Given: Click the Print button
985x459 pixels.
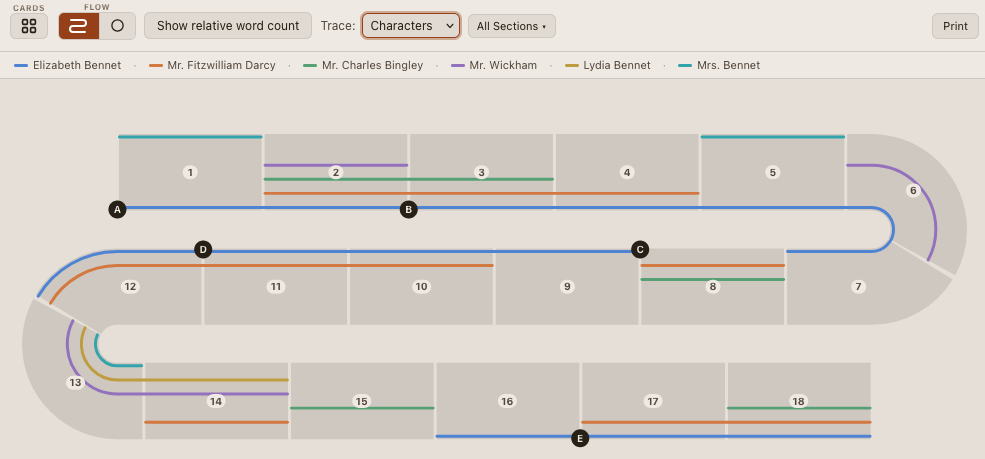Looking at the screenshot, I should pos(955,26).
